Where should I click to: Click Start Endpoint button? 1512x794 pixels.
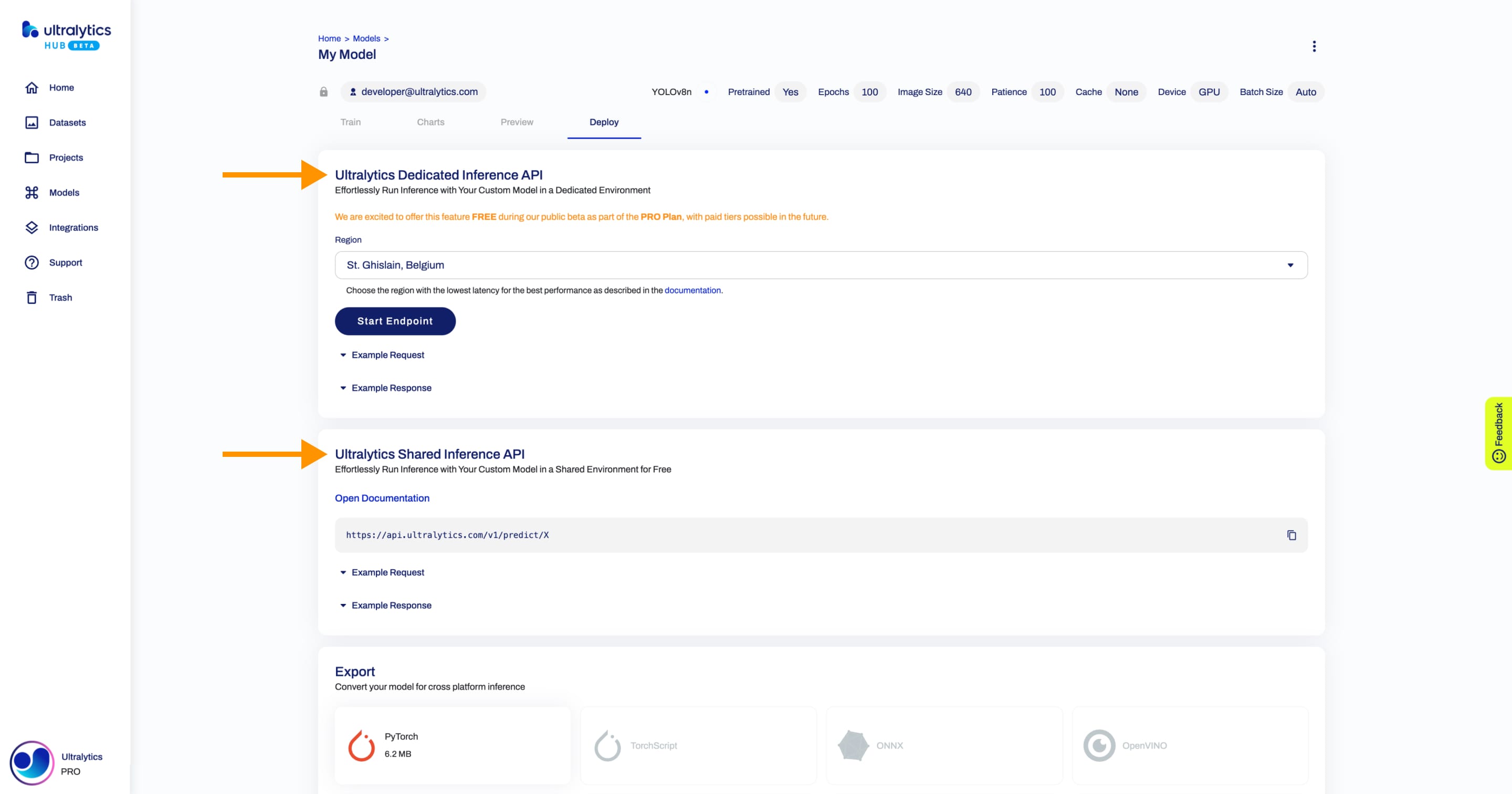click(394, 321)
